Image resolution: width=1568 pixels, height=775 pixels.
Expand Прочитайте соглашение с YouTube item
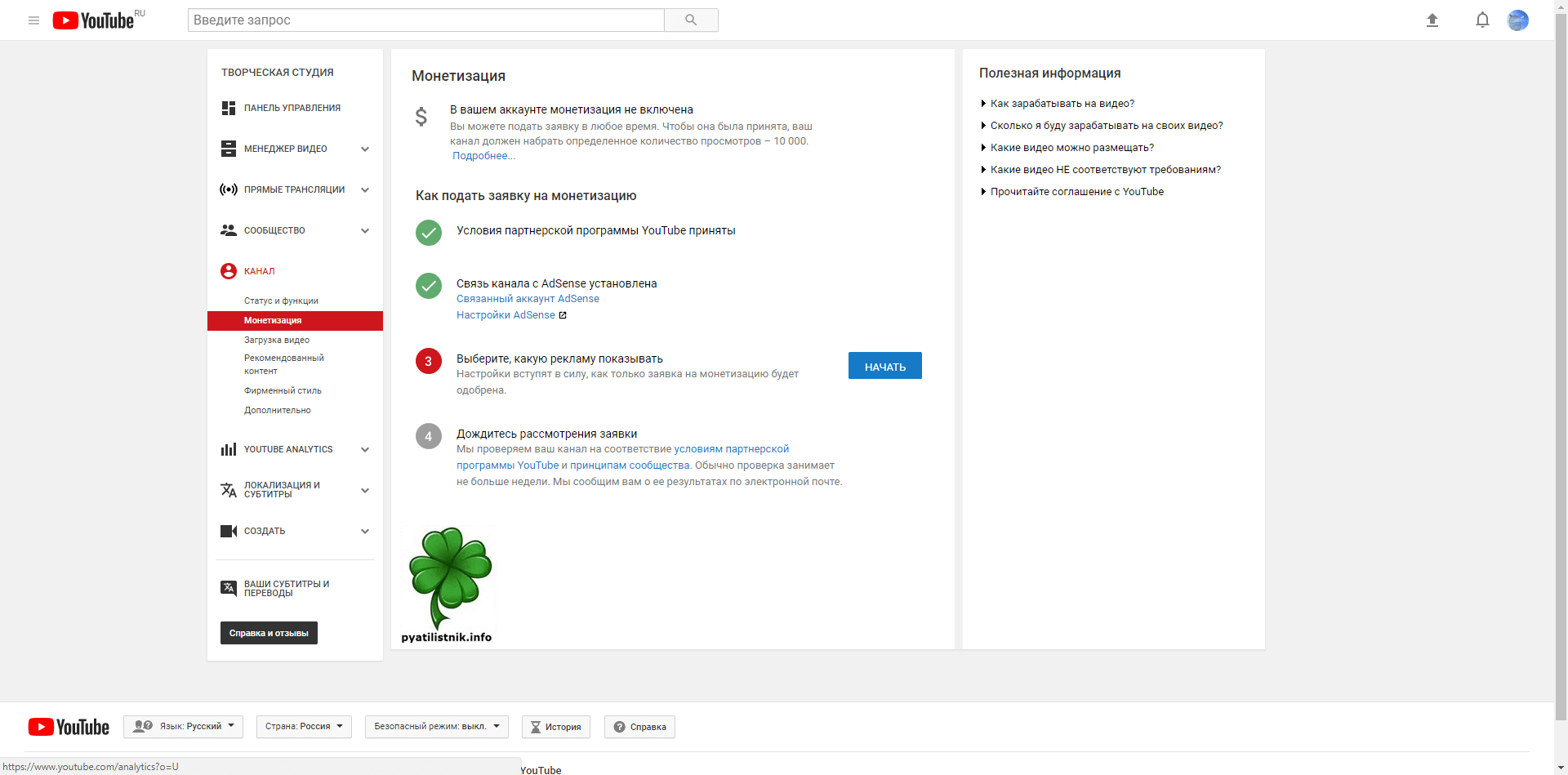(x=1076, y=192)
